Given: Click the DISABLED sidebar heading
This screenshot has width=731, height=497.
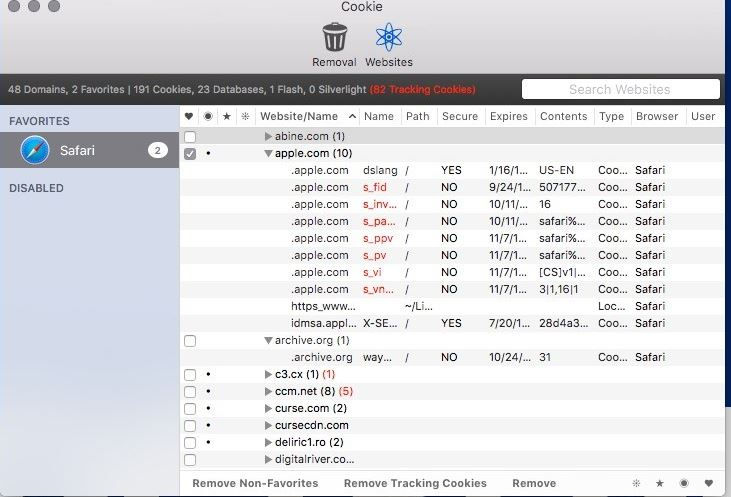Looking at the screenshot, I should point(36,188).
